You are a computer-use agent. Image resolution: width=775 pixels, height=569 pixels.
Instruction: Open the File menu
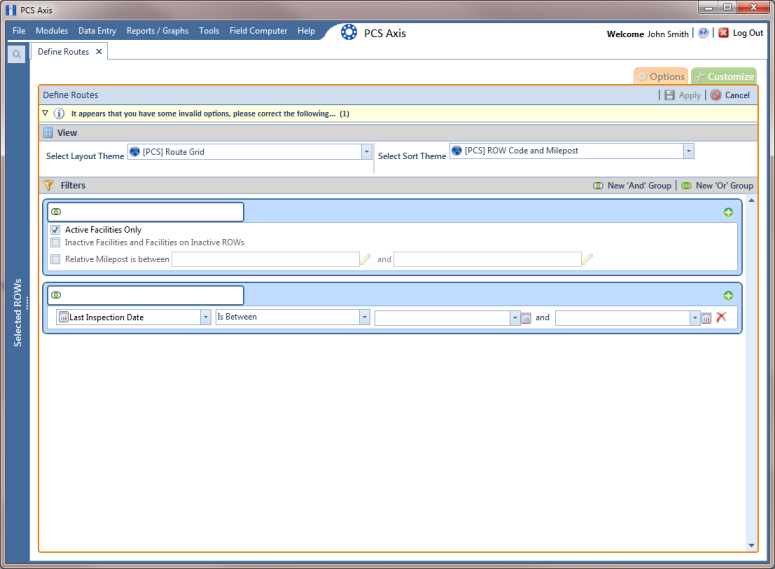click(x=19, y=31)
